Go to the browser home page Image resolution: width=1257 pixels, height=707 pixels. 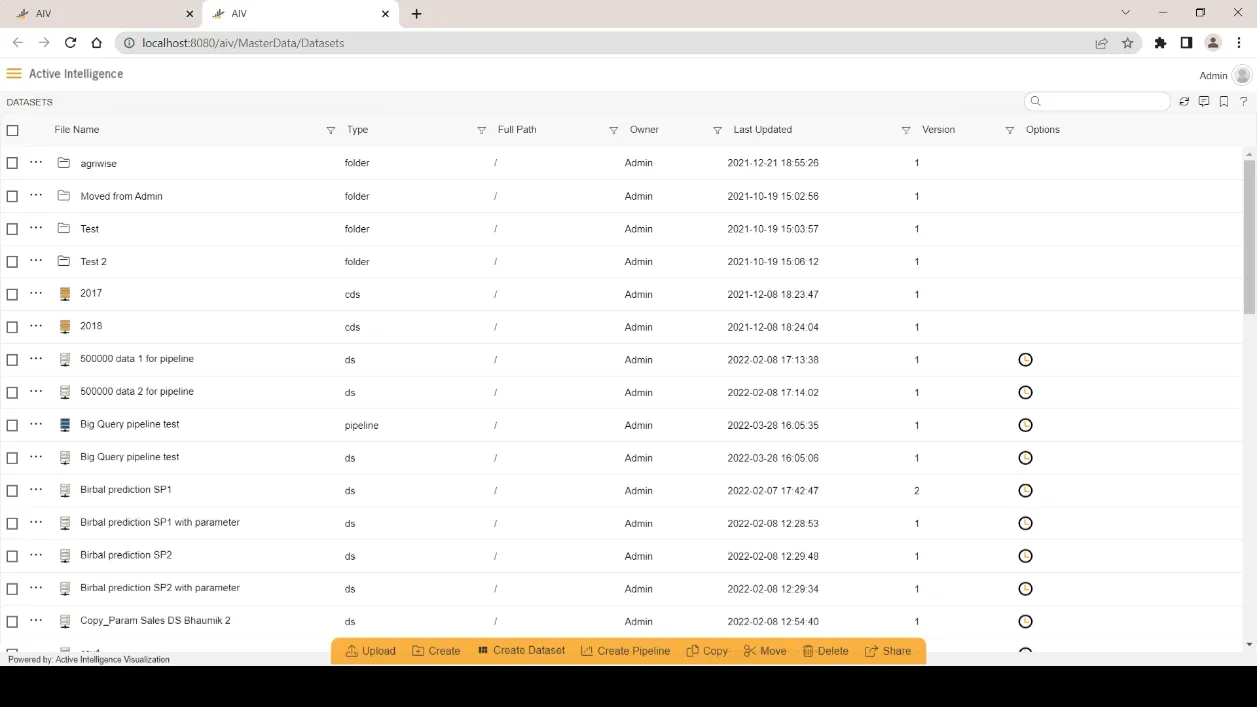[96, 43]
